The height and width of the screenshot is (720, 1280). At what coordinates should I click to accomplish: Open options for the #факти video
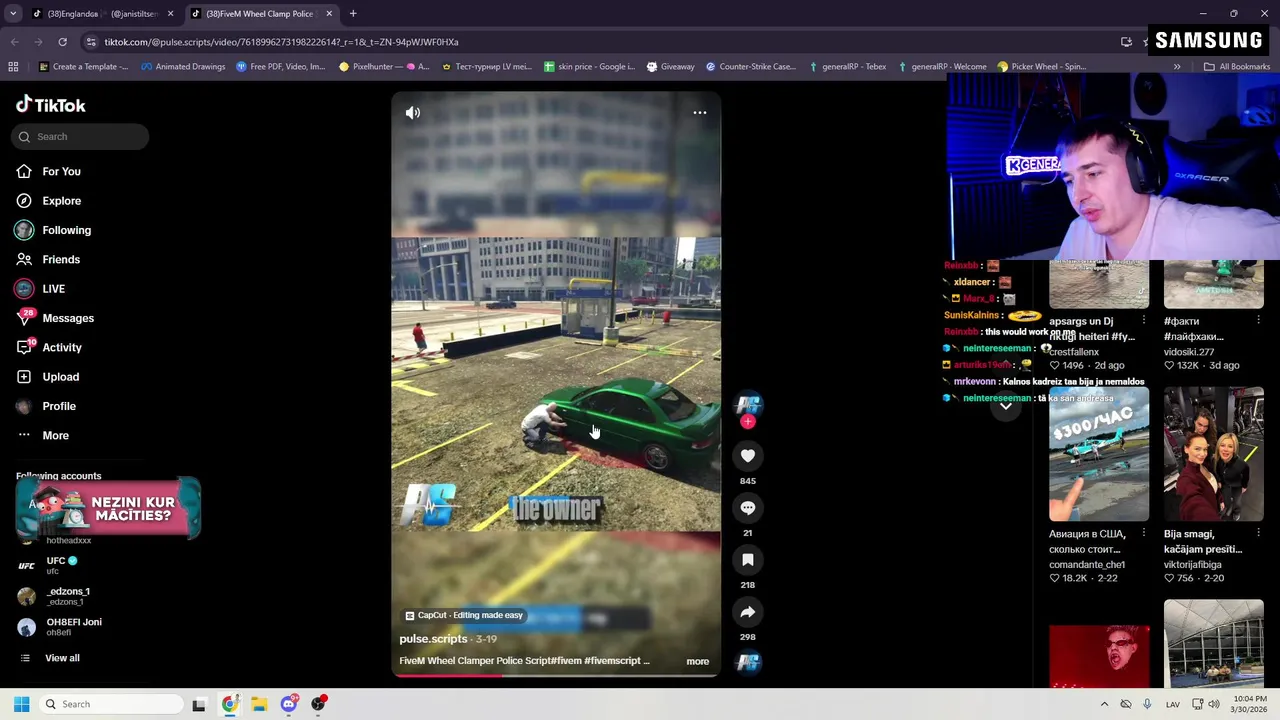pos(1258,321)
